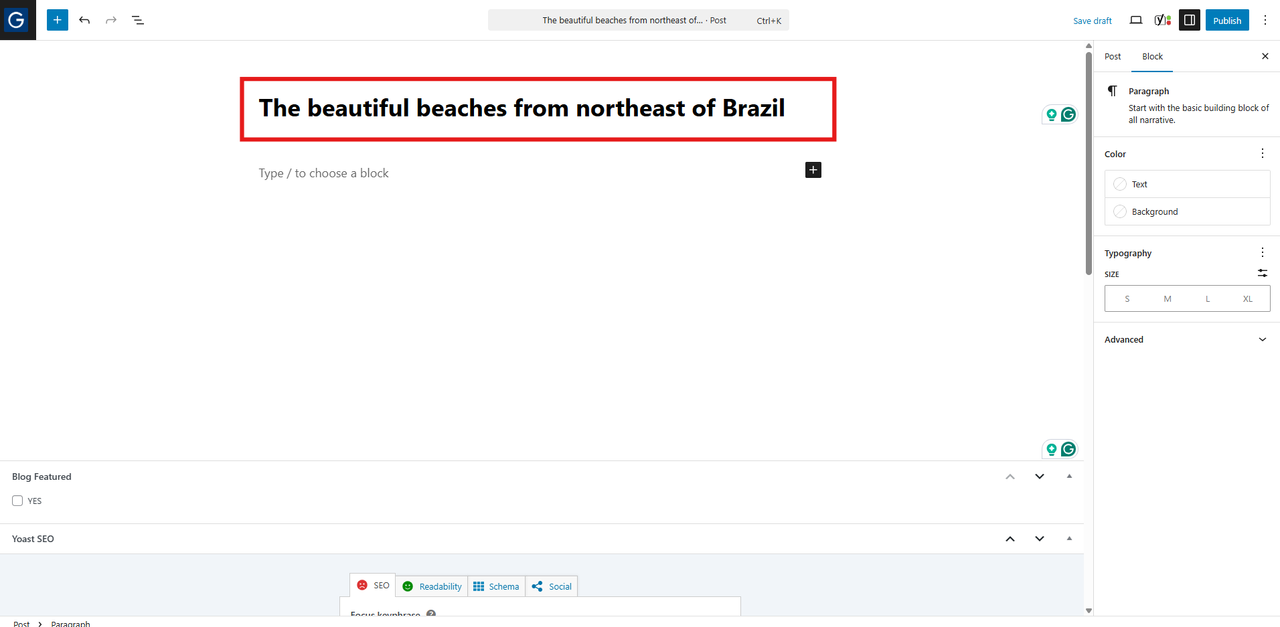This screenshot has width=1280, height=627.
Task: Open the block inserter plus button in toolbar
Action: click(x=57, y=20)
